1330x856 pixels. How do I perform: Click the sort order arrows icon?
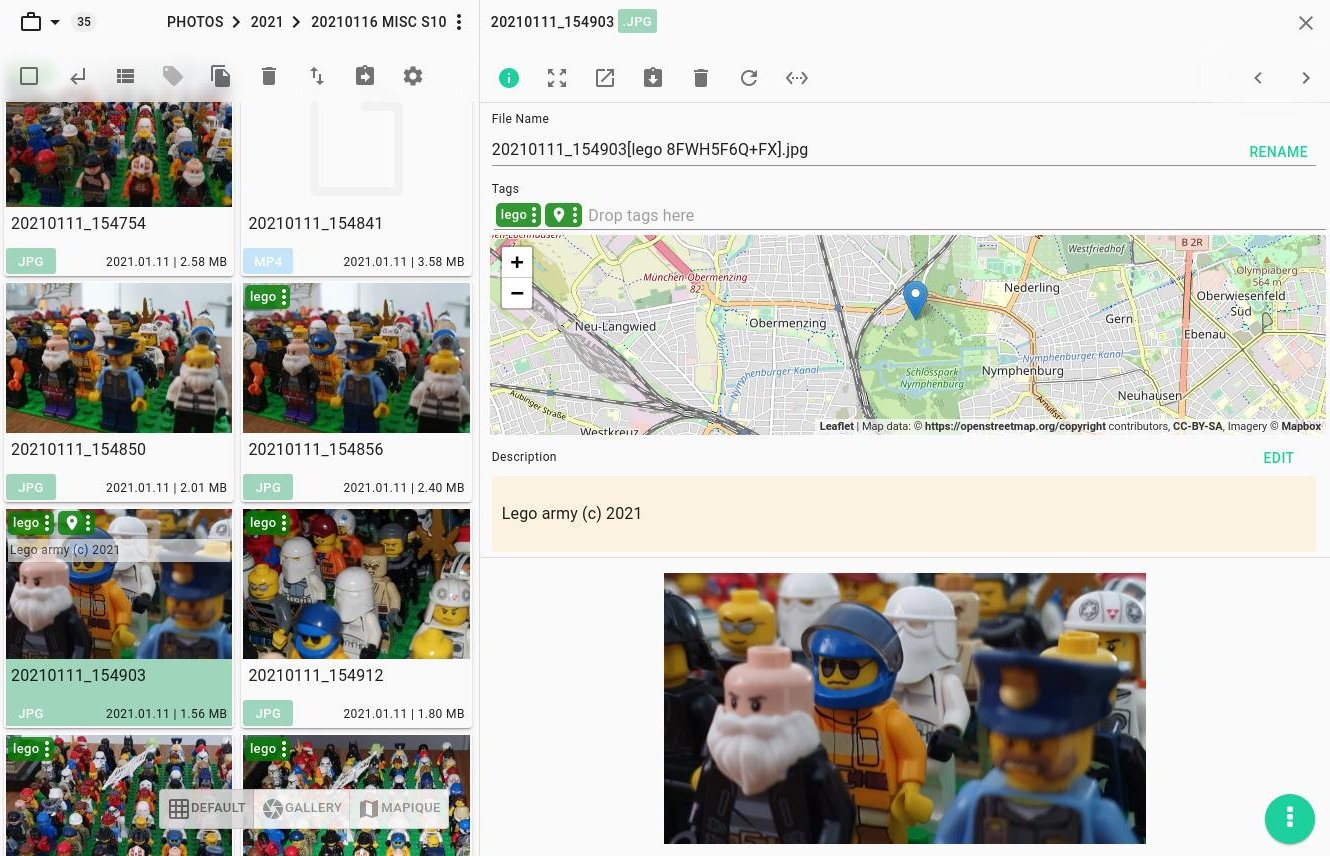coord(317,76)
